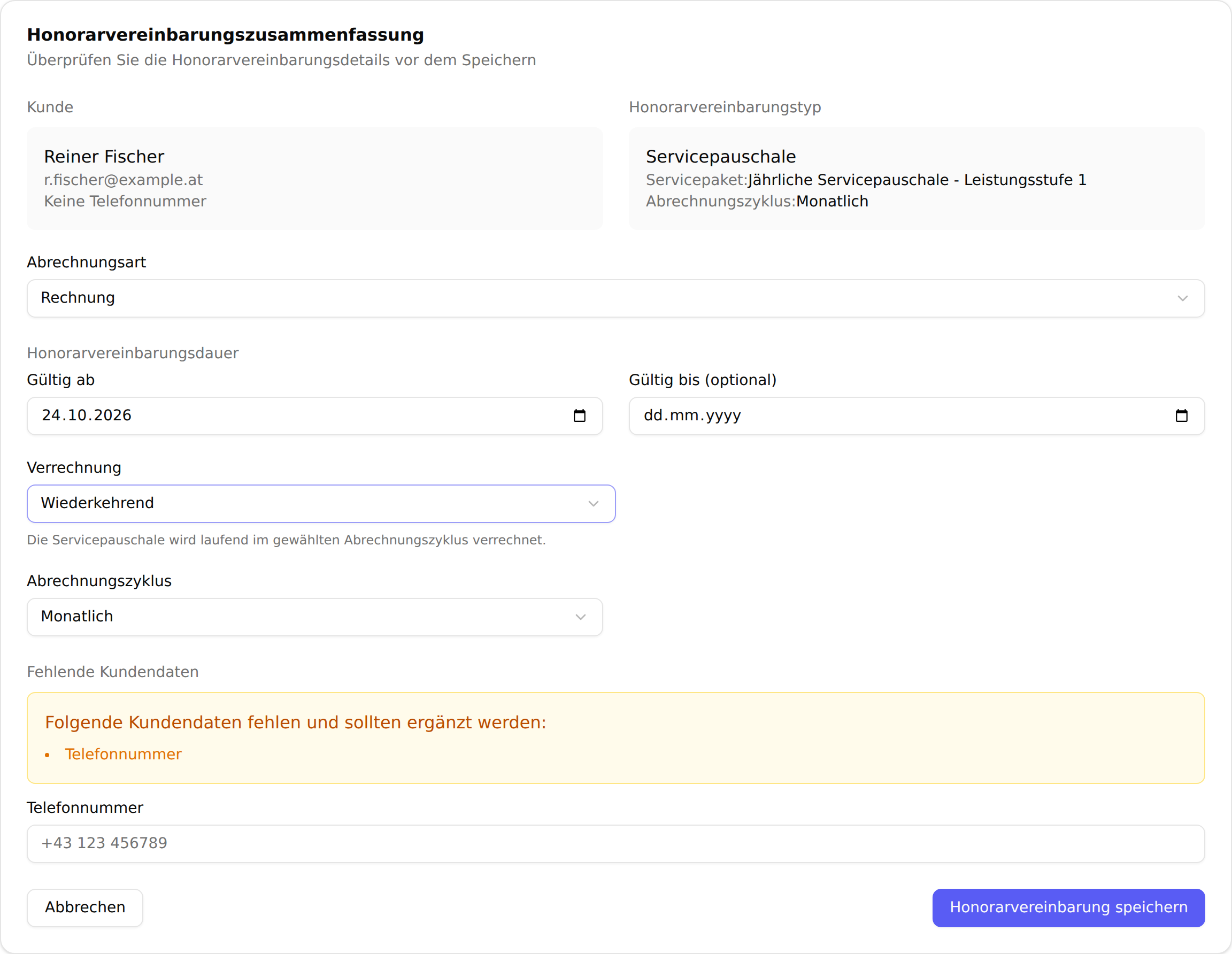The image size is (1232, 954).
Task: Click Abrechnungszyklus: Monatlich in the type card
Action: (757, 201)
